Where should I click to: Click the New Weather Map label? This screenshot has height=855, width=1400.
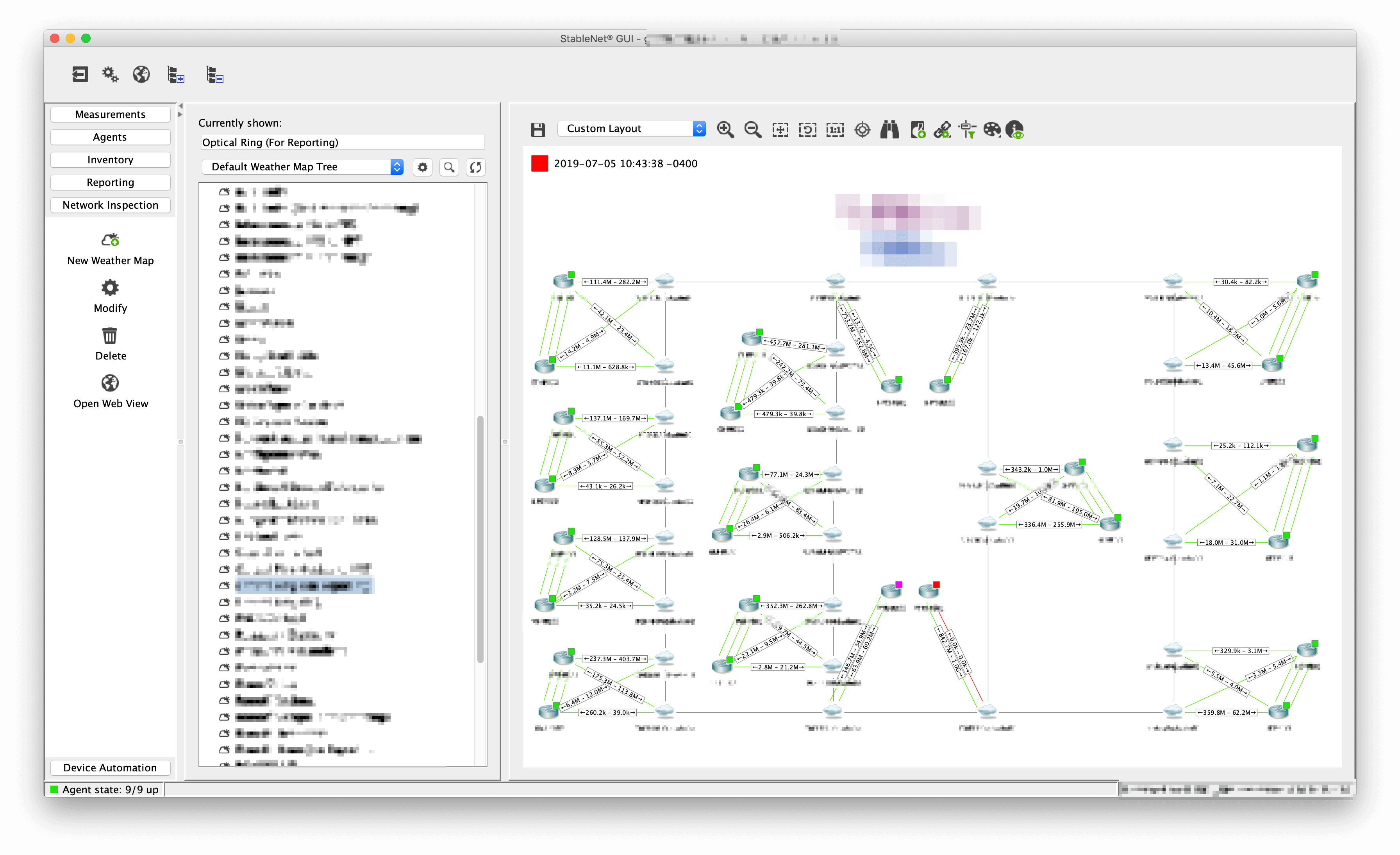(x=110, y=260)
